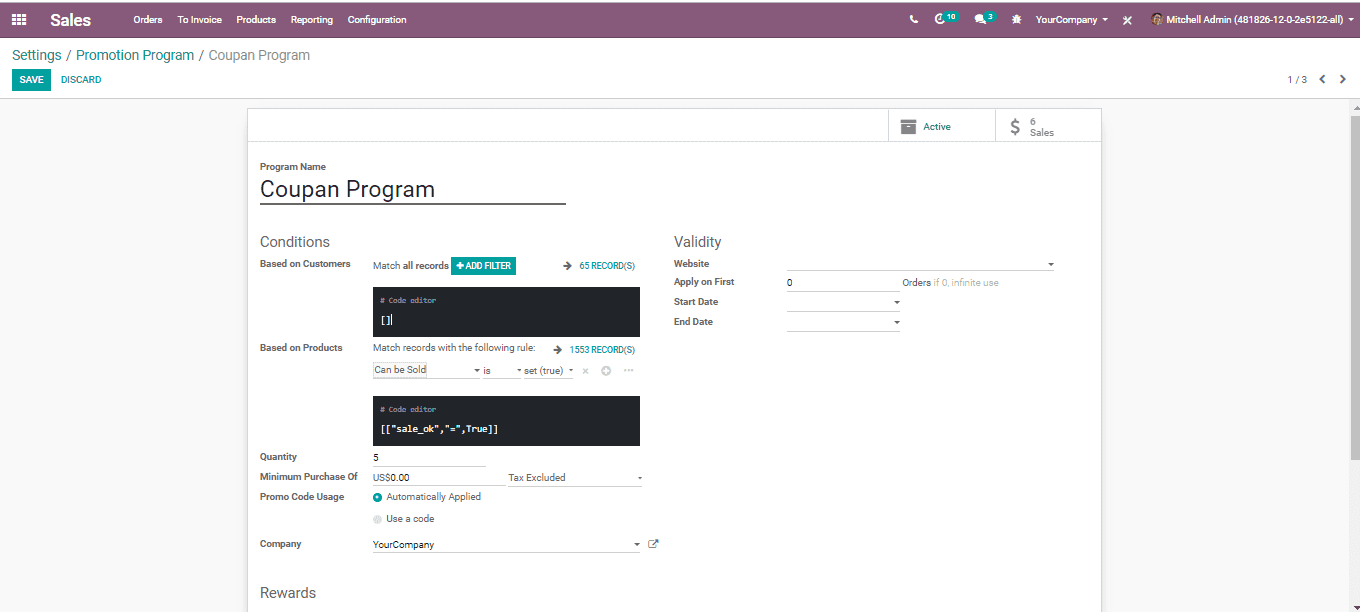Open the Reporting menu
Screen dimensions: 1360x612
point(312,19)
